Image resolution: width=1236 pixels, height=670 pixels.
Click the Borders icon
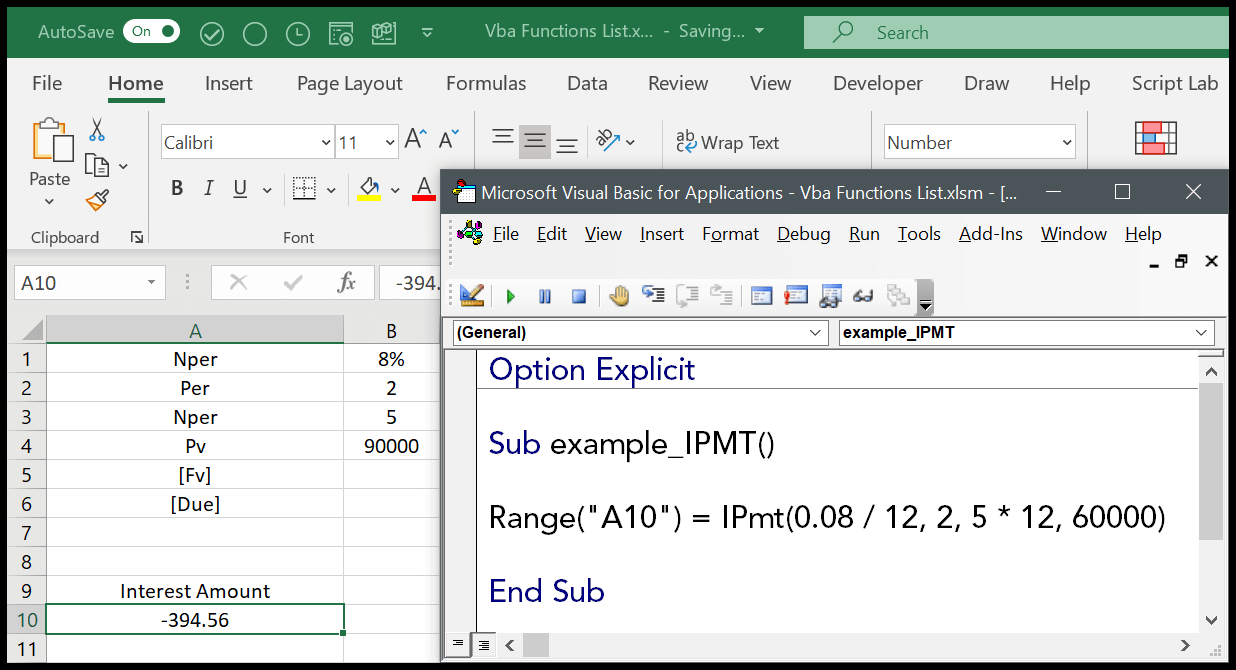[304, 188]
